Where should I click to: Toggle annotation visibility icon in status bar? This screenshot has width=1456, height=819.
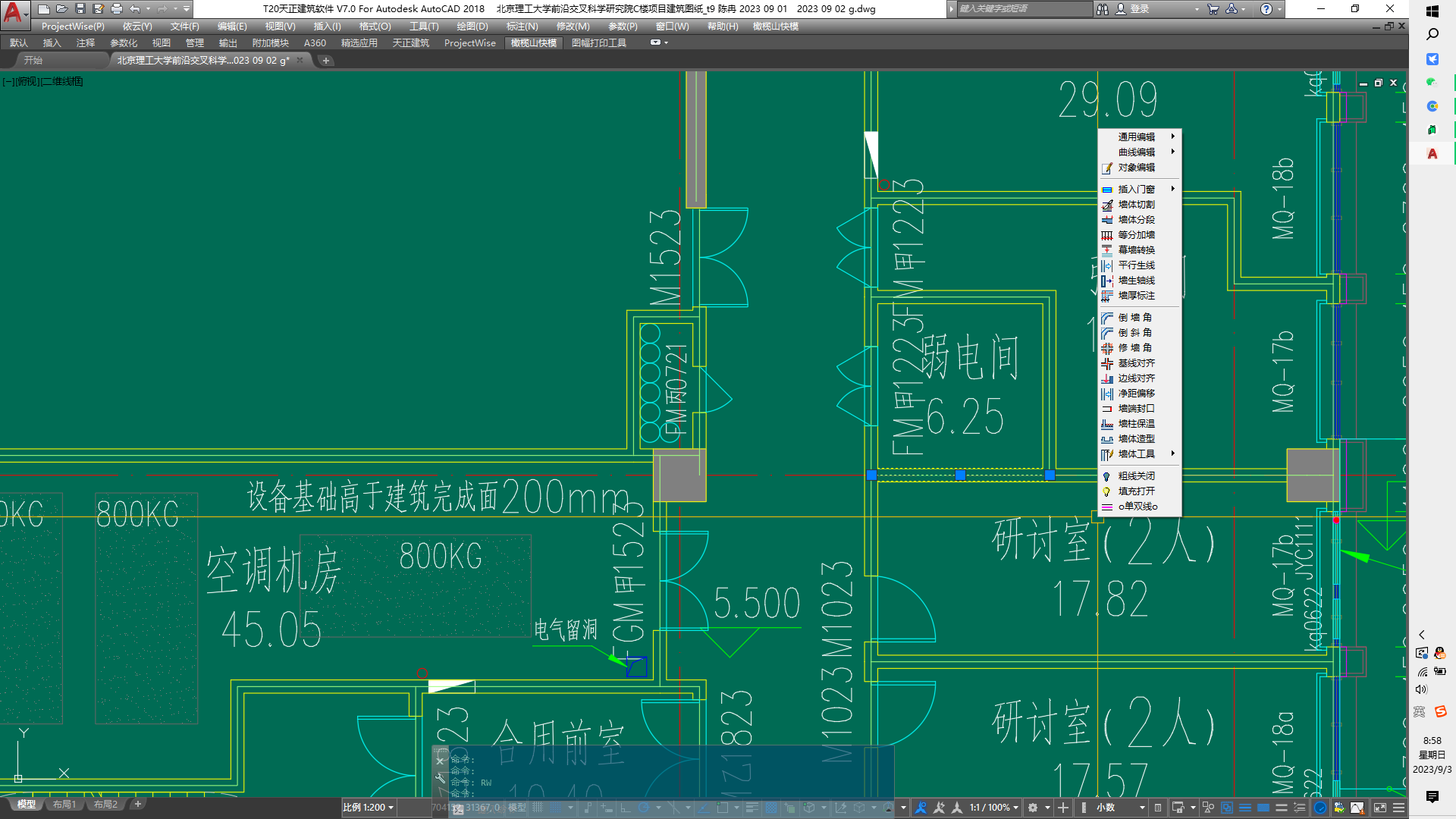coord(921,808)
